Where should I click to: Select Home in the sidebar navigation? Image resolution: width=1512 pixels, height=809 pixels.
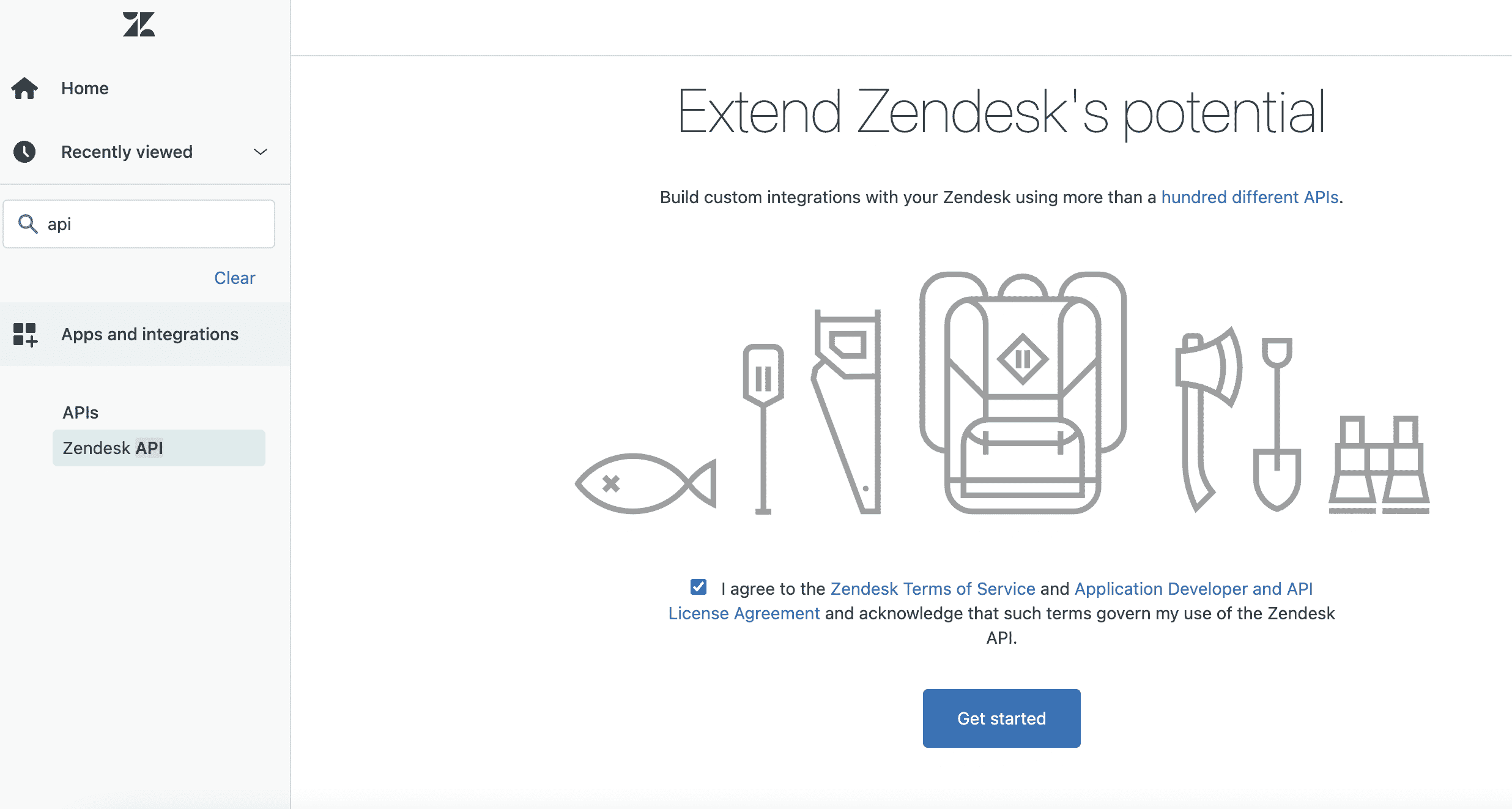click(84, 88)
